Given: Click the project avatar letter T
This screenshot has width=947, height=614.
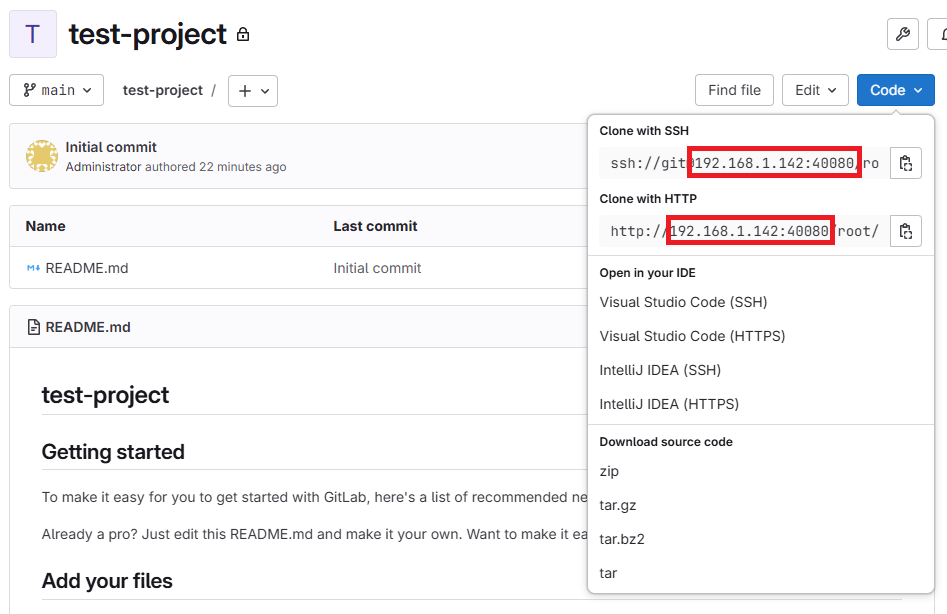Looking at the screenshot, I should click(x=33, y=34).
